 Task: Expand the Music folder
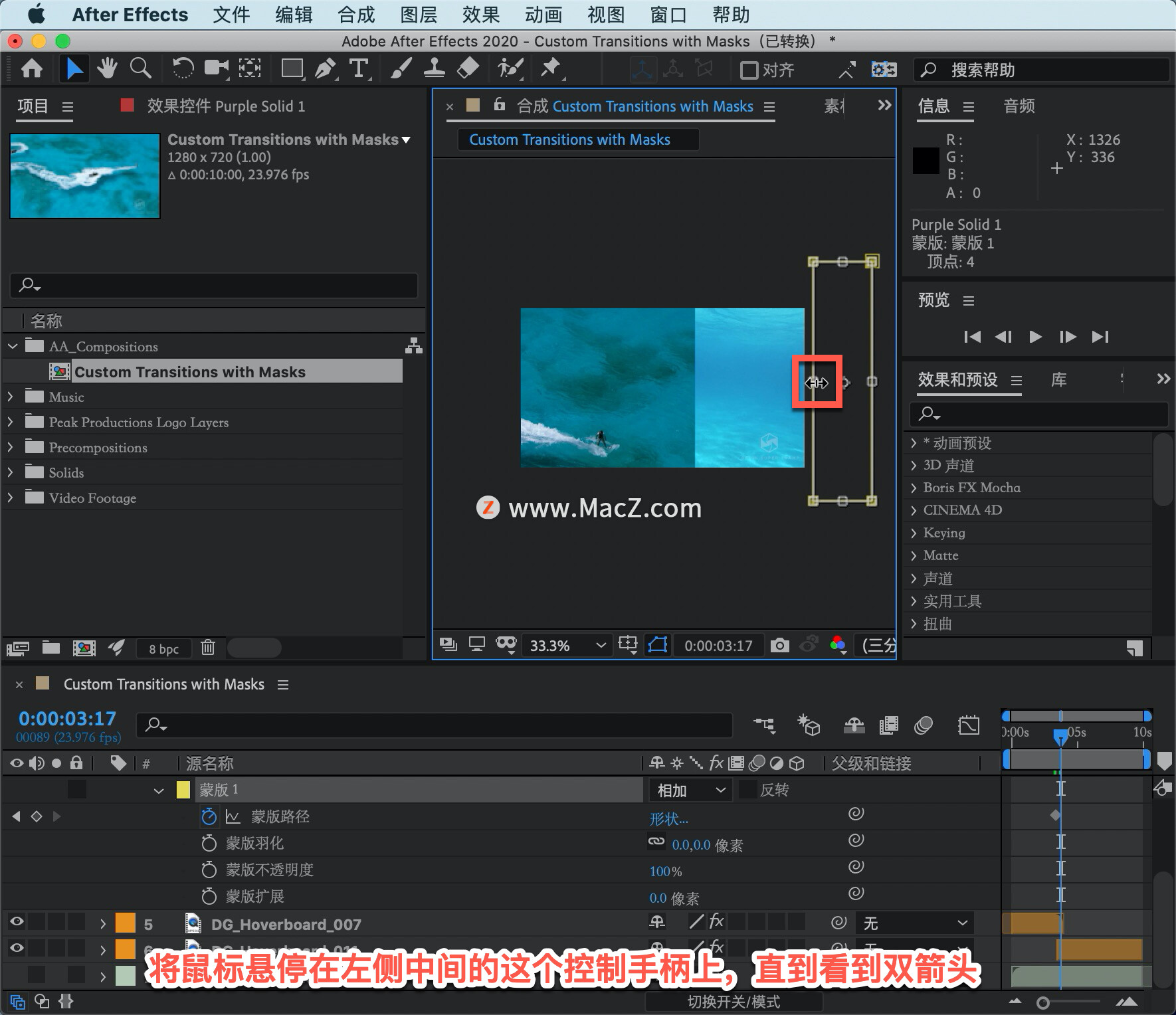point(11,397)
